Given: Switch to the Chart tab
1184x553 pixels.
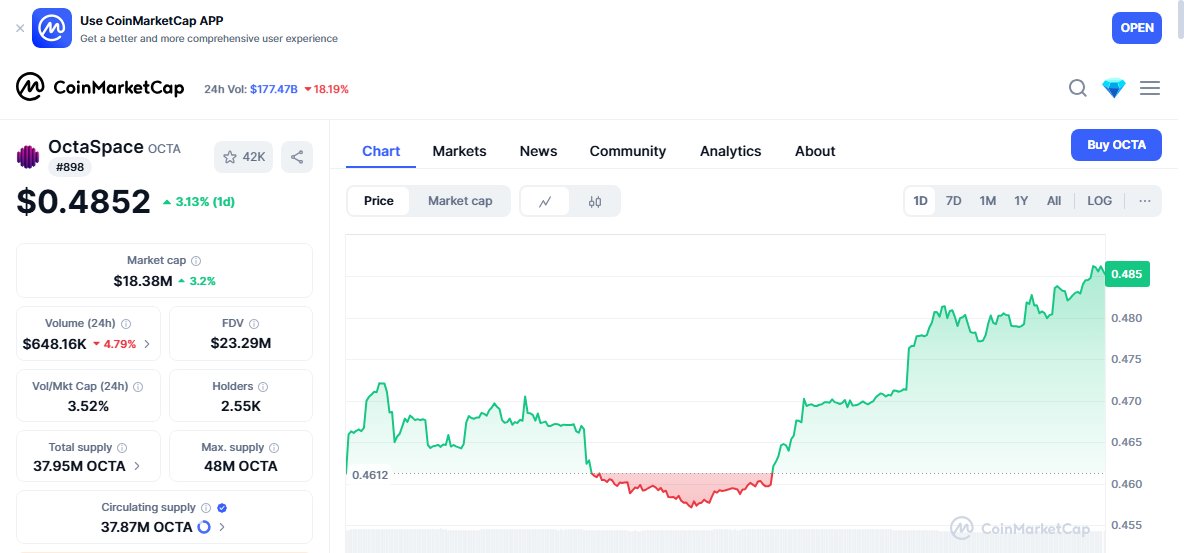Looking at the screenshot, I should point(381,151).
